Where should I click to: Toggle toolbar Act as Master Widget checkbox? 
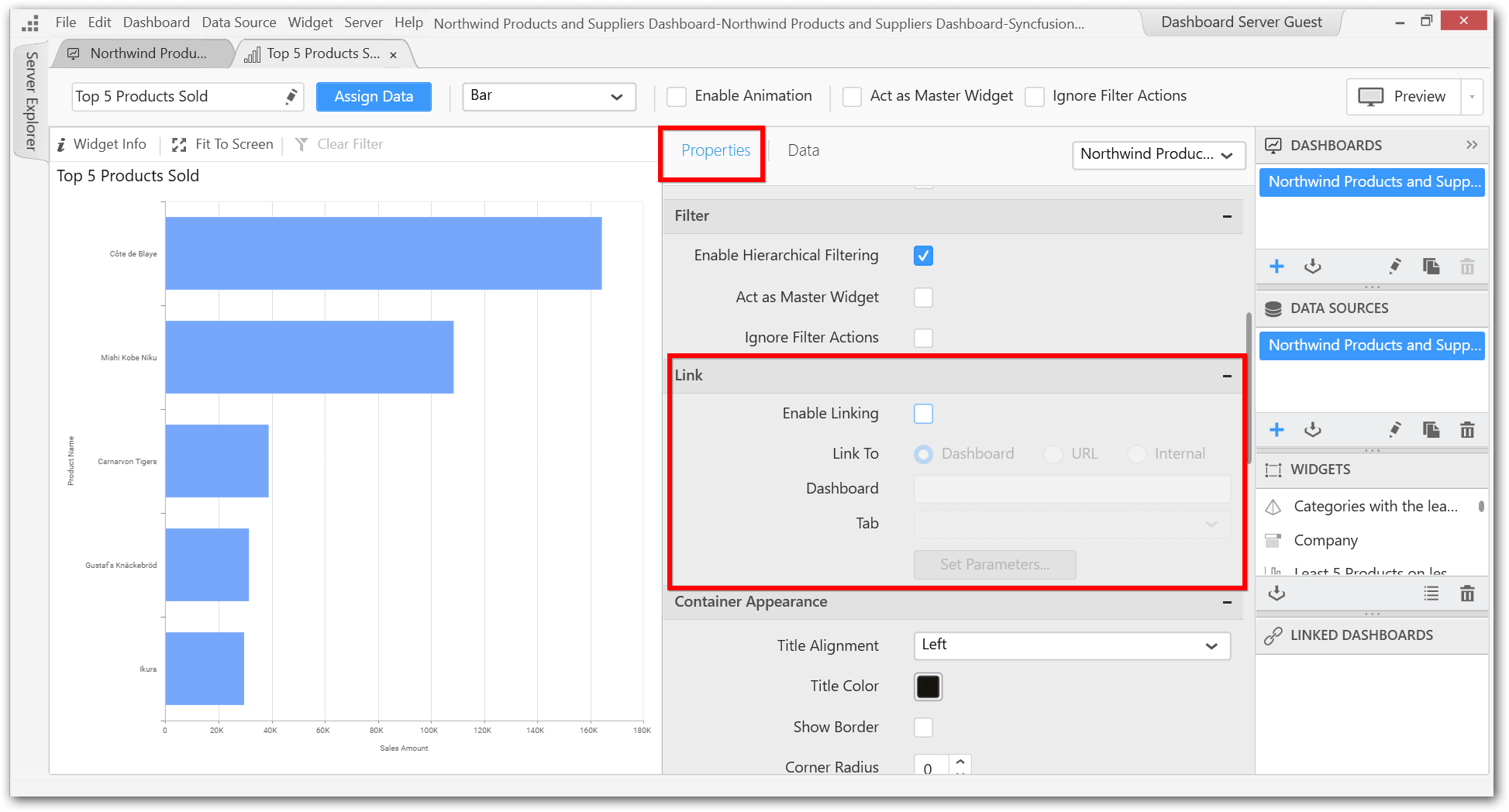click(x=852, y=97)
